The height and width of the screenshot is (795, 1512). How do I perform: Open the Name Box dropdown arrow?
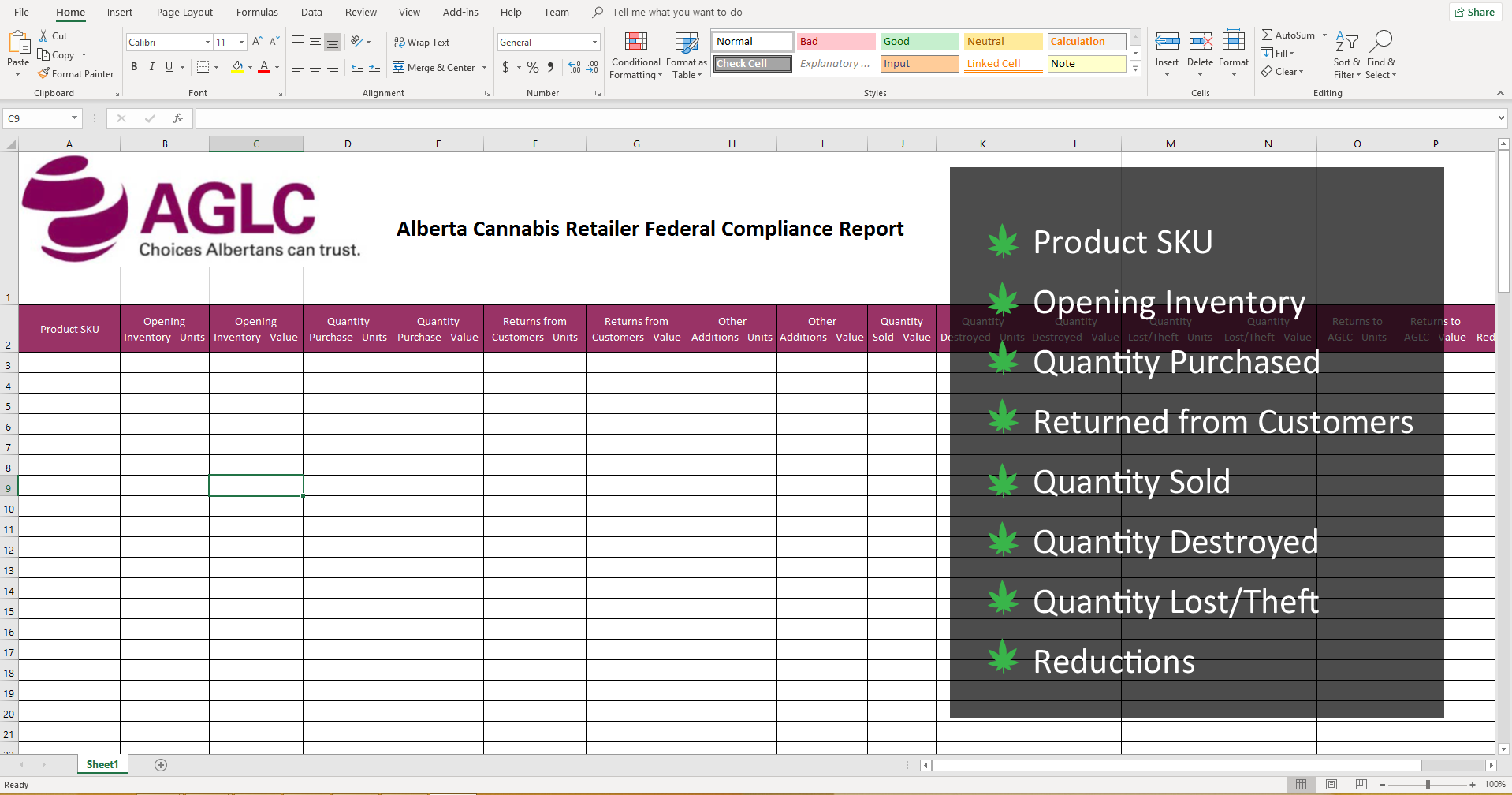tap(74, 118)
